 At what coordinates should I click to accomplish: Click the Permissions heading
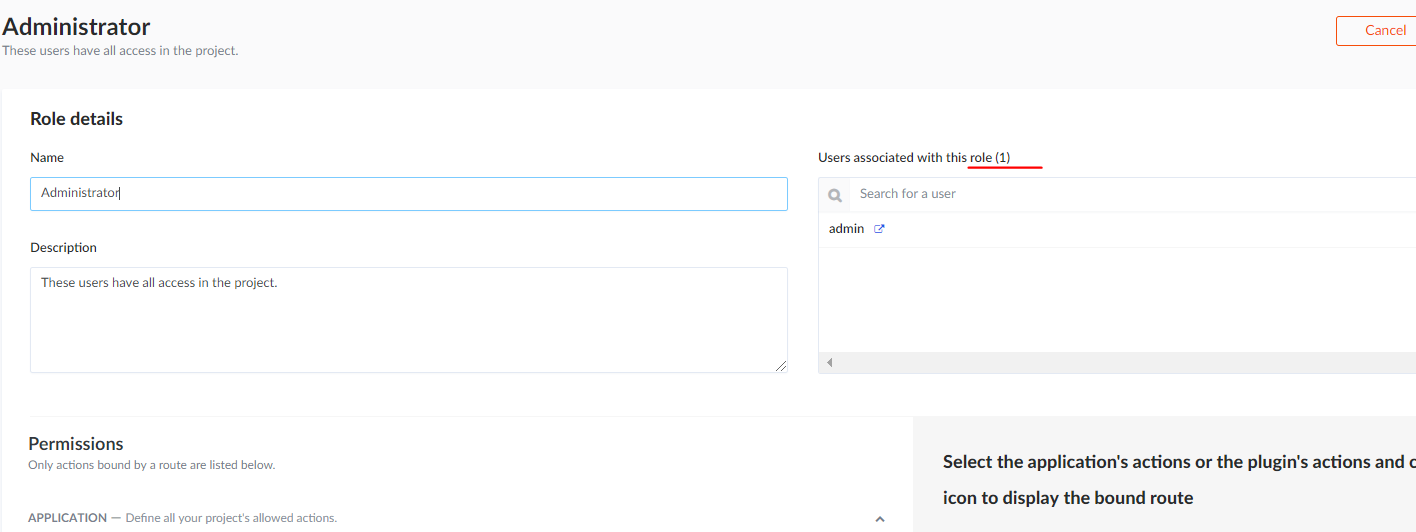tap(76, 444)
